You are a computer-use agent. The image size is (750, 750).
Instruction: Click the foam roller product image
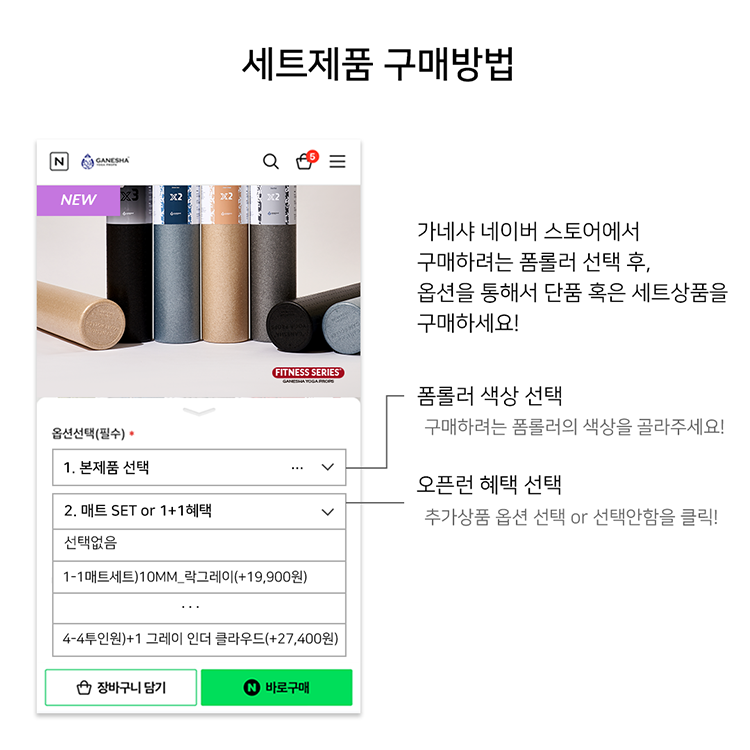[x=199, y=291]
